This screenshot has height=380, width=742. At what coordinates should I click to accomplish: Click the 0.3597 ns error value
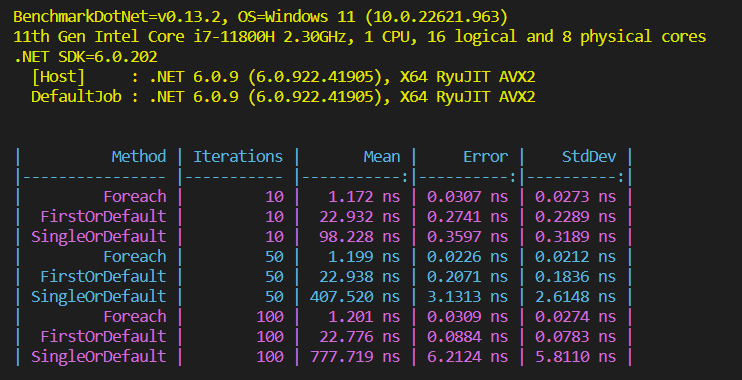click(468, 236)
